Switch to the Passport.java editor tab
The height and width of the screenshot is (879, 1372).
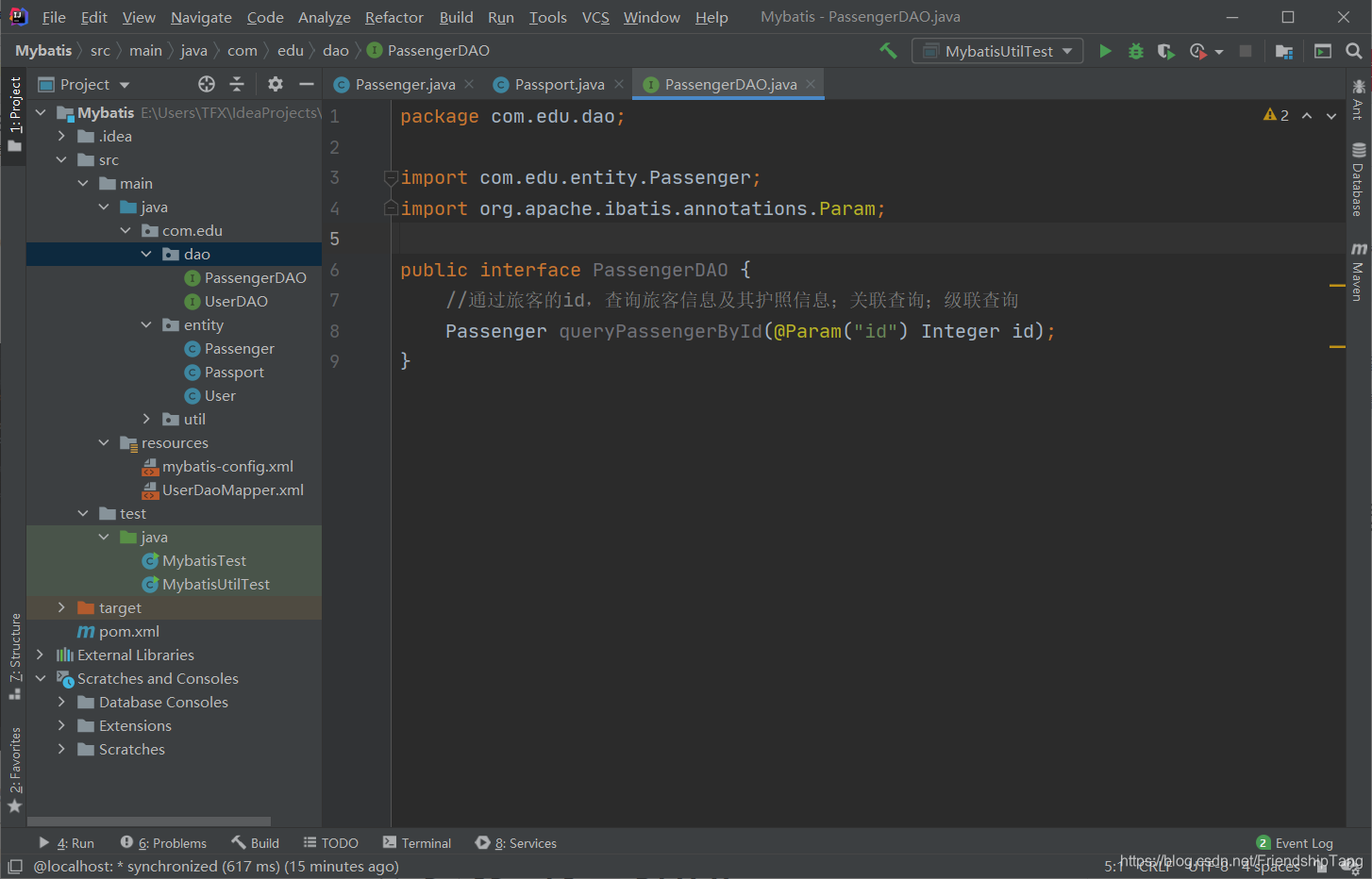559,84
